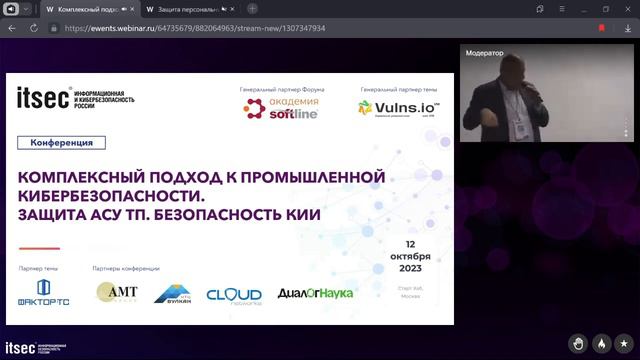Click the red bookmark icon in the address bar
Viewport: 640px width, 360px height.
[x=602, y=28]
